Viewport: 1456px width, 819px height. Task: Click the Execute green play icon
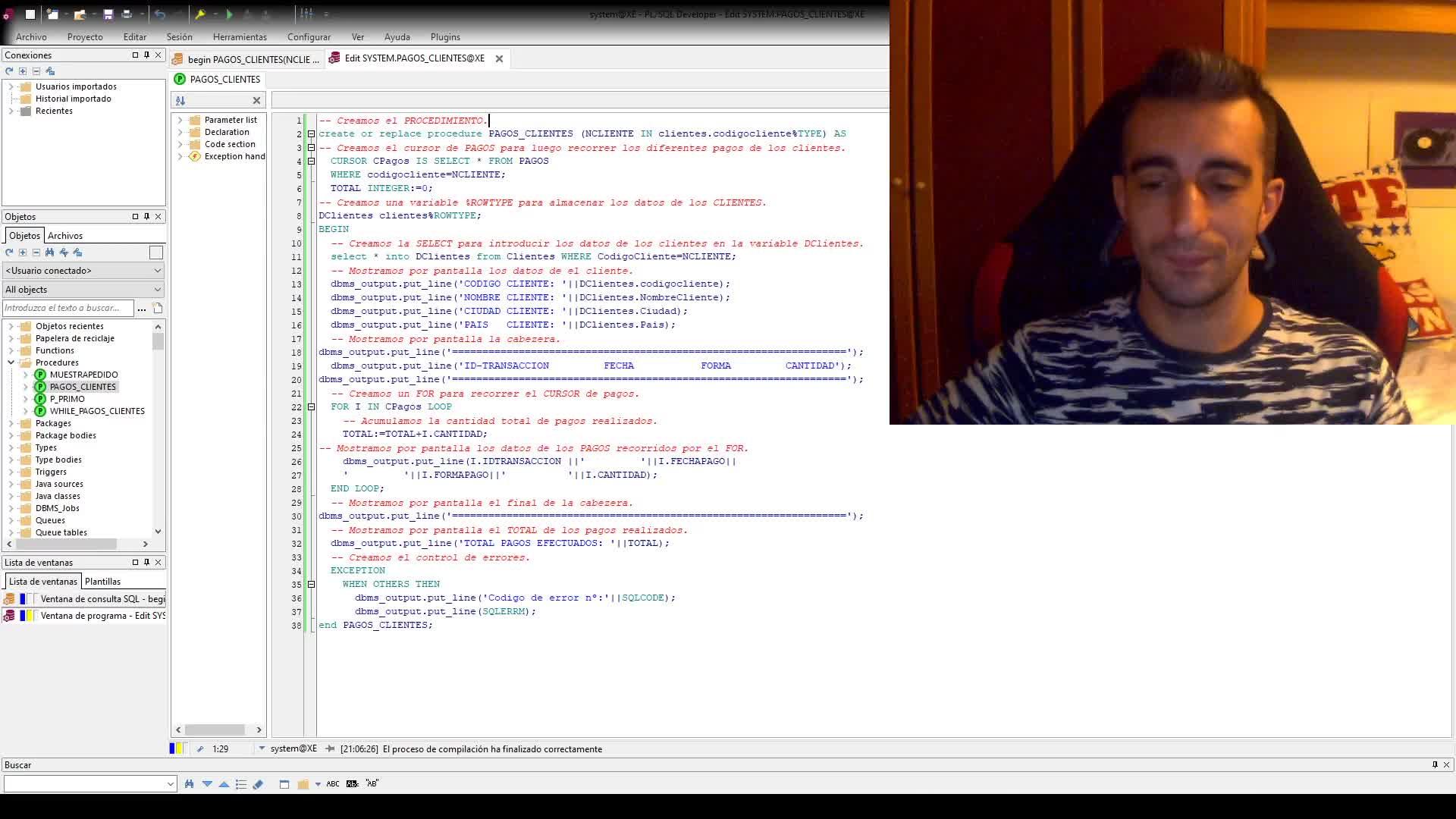point(229,14)
